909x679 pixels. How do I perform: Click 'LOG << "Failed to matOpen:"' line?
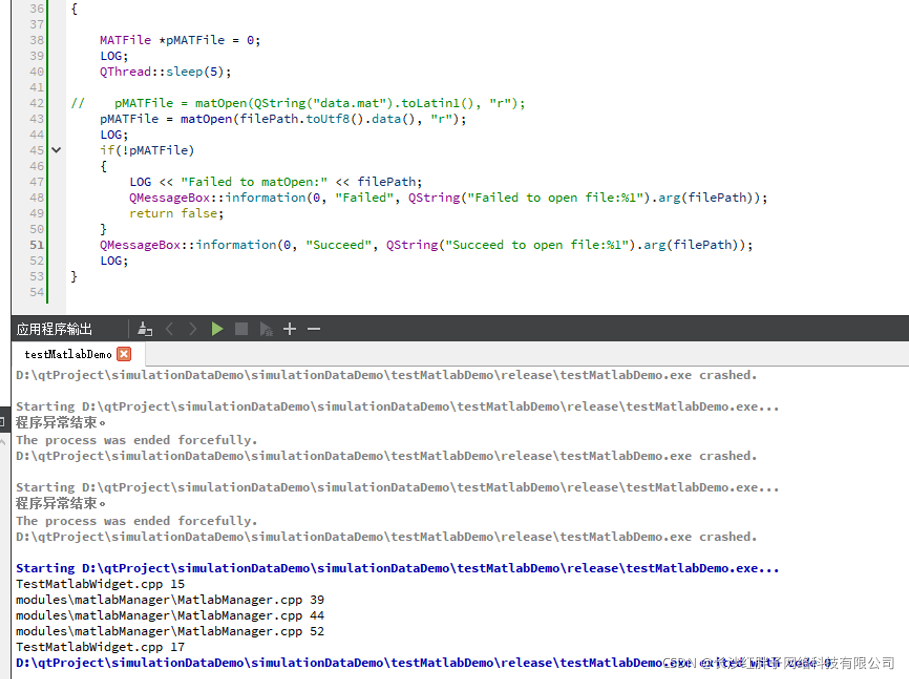tap(275, 182)
